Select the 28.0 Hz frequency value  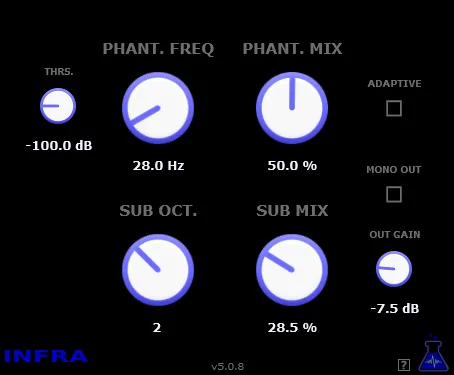pyautogui.click(x=158, y=165)
